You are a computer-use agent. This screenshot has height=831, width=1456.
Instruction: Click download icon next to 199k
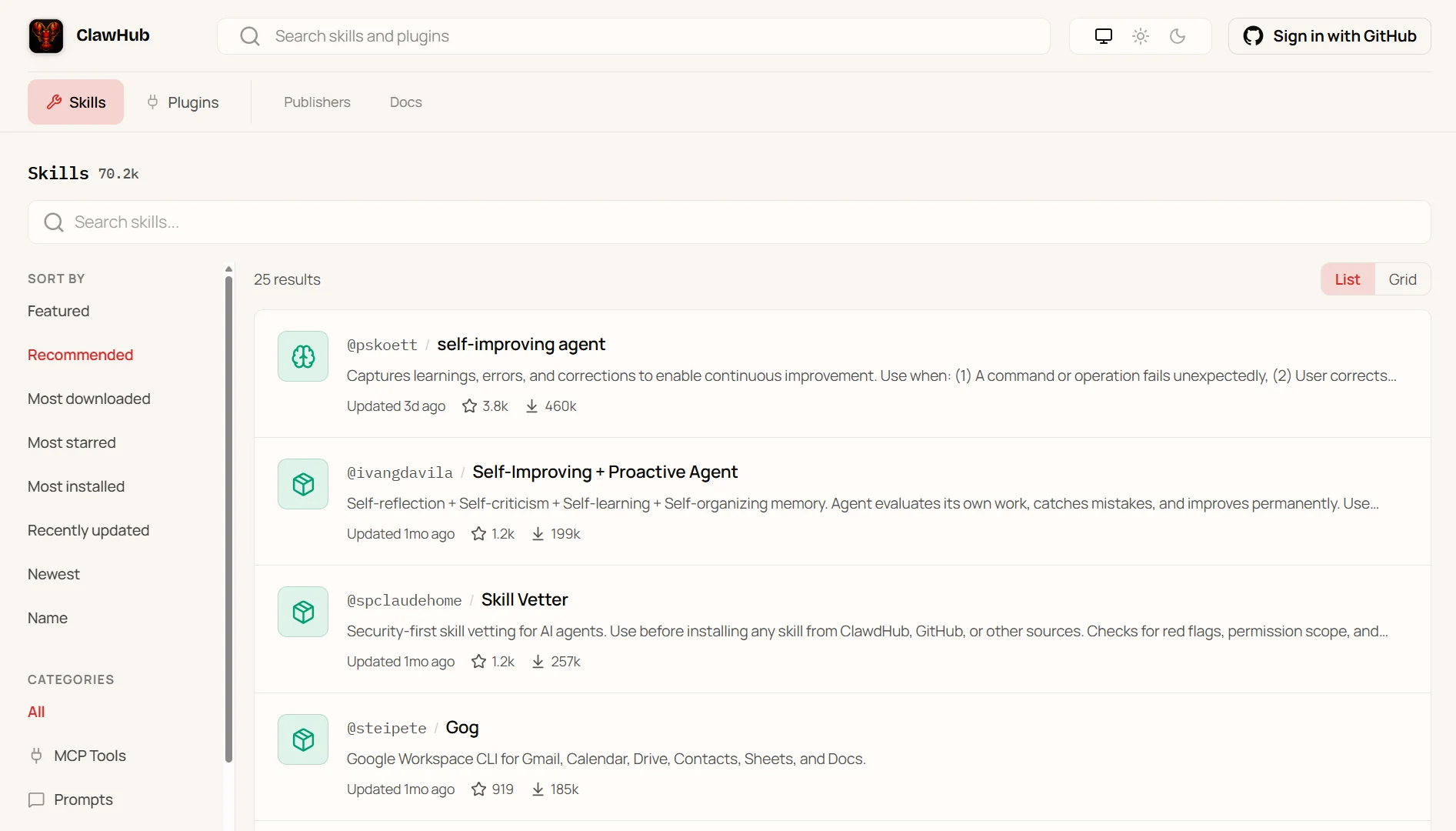pyautogui.click(x=538, y=534)
